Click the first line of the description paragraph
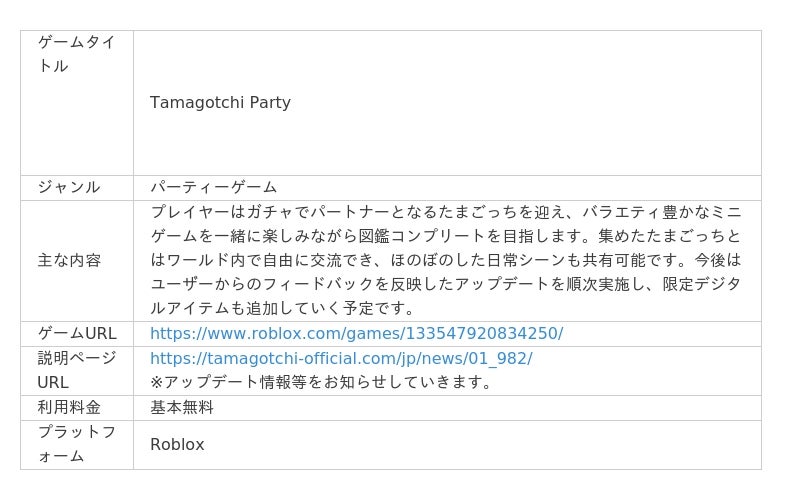The width and height of the screenshot is (800, 500). tap(445, 212)
